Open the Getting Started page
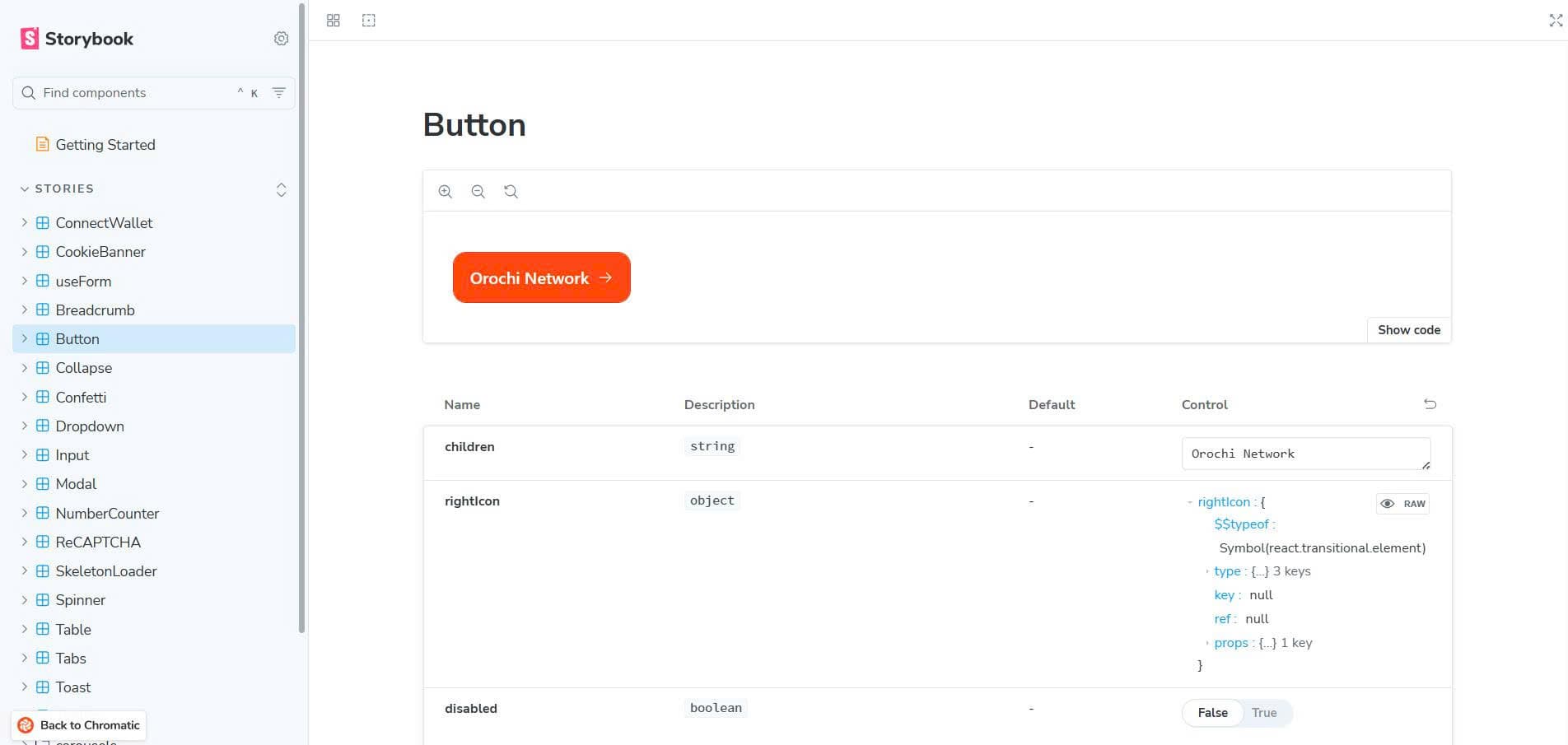Image resolution: width=1568 pixels, height=745 pixels. point(105,145)
